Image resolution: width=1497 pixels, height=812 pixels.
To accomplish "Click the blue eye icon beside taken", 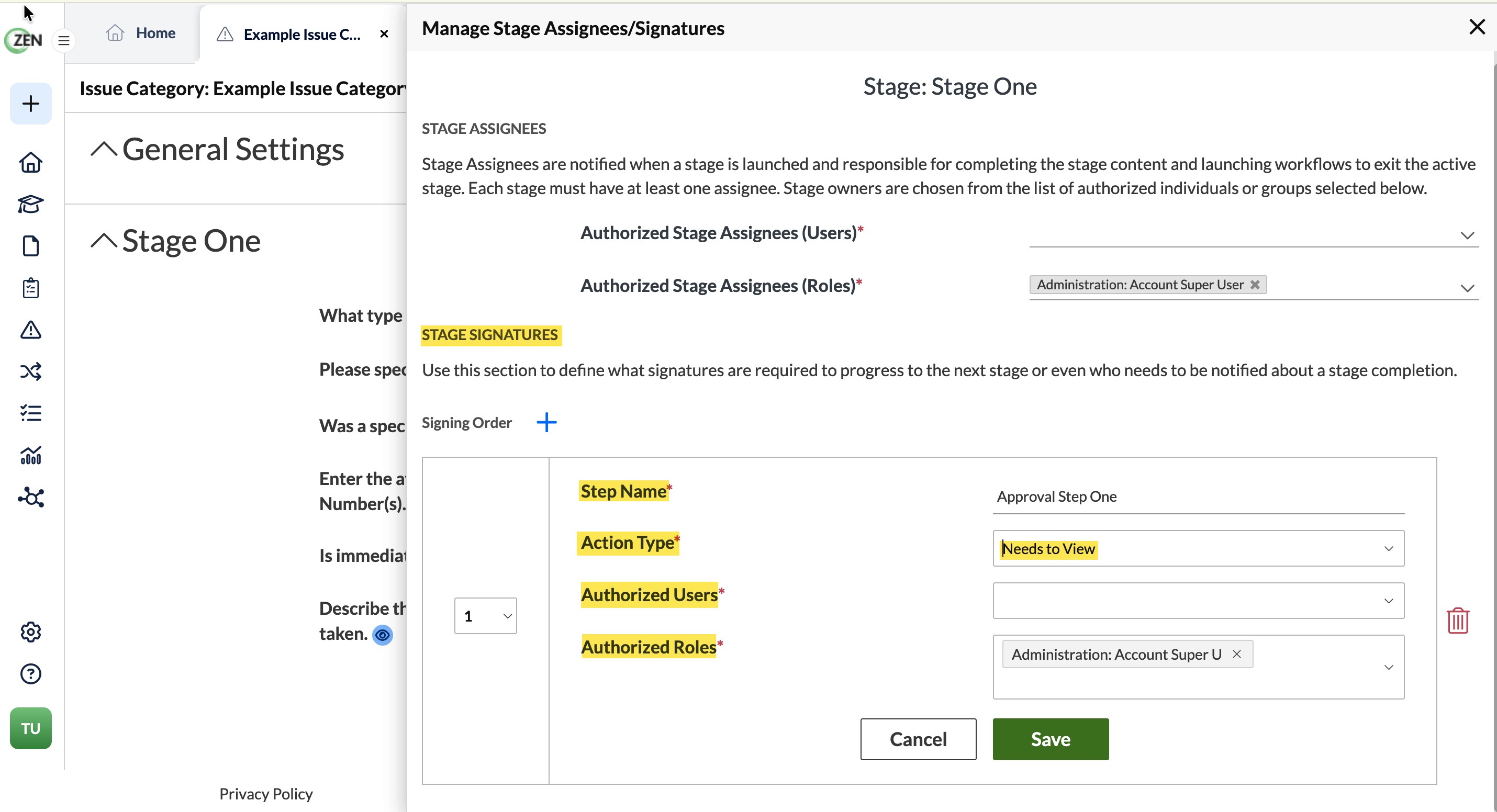I will (383, 635).
